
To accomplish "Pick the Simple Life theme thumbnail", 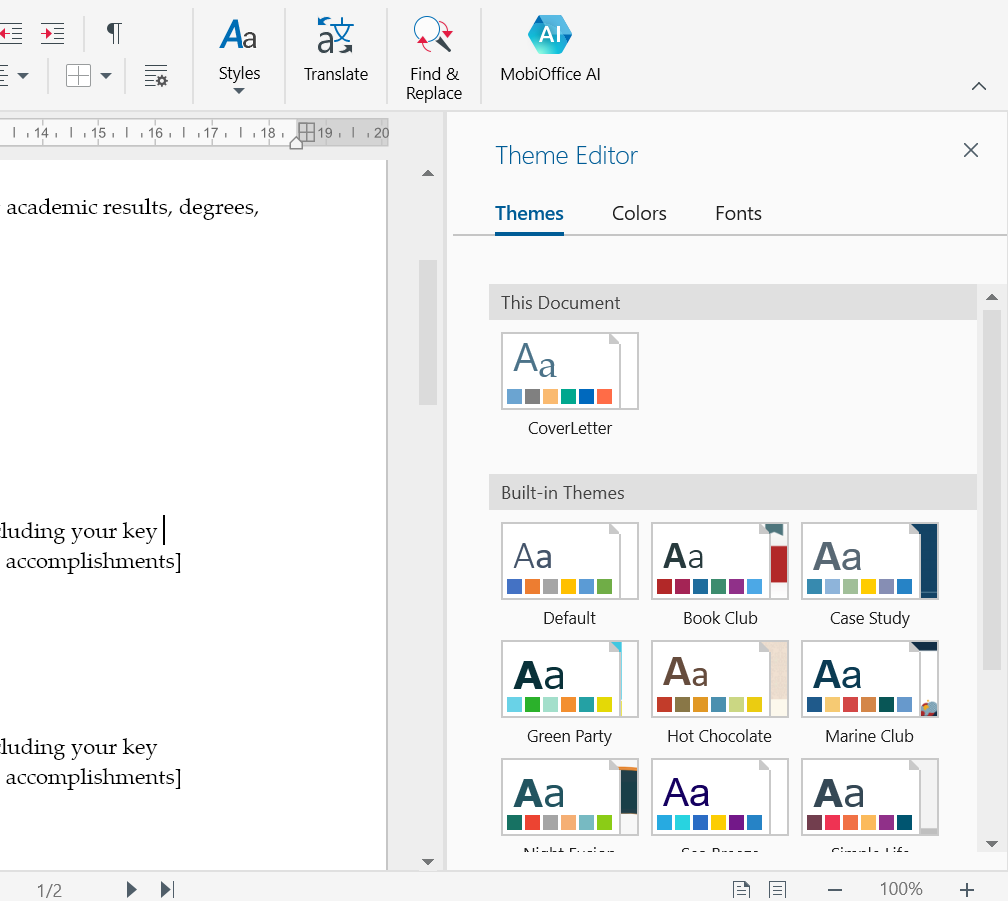I will tap(870, 798).
